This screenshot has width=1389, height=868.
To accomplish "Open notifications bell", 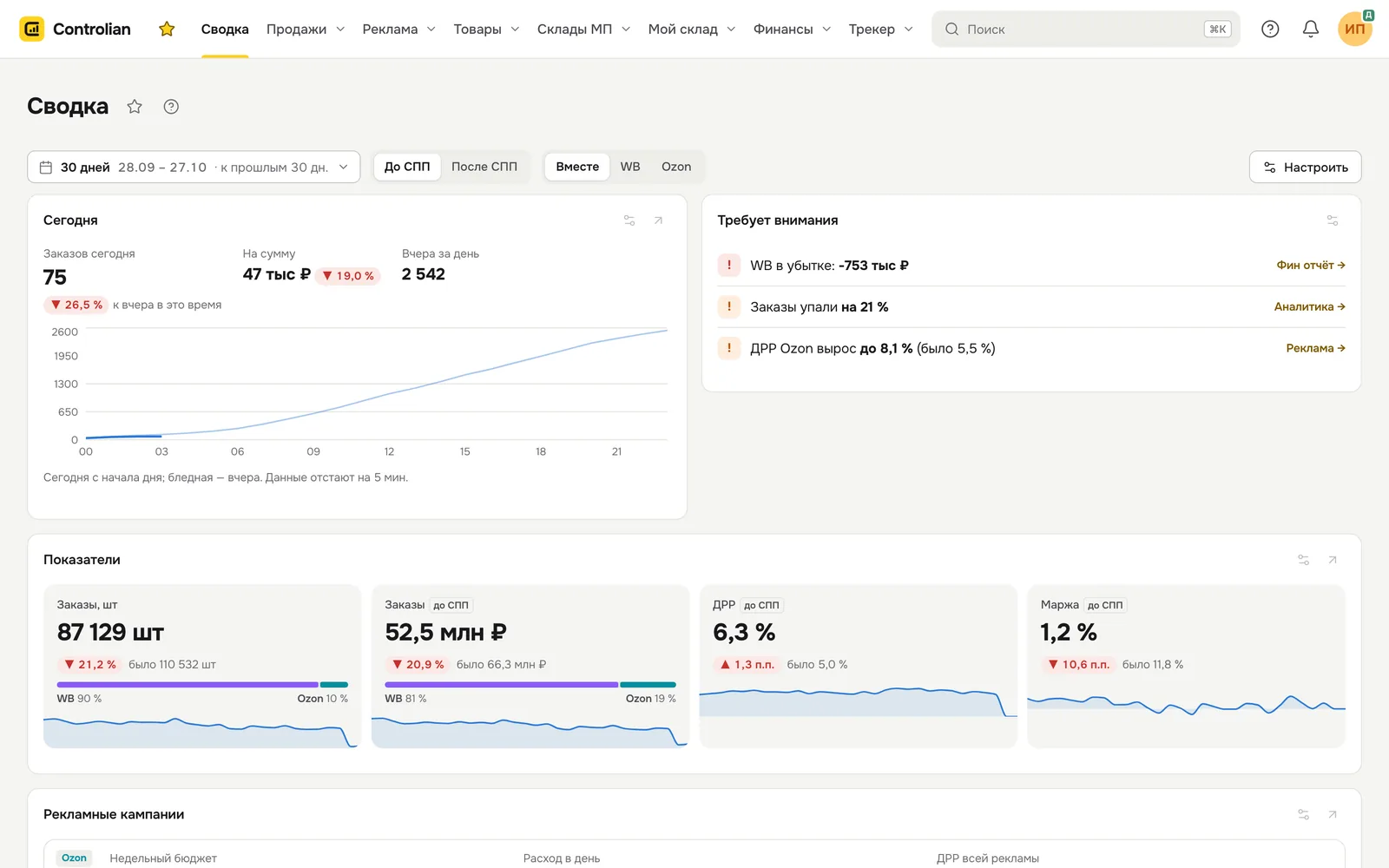I will [1311, 29].
